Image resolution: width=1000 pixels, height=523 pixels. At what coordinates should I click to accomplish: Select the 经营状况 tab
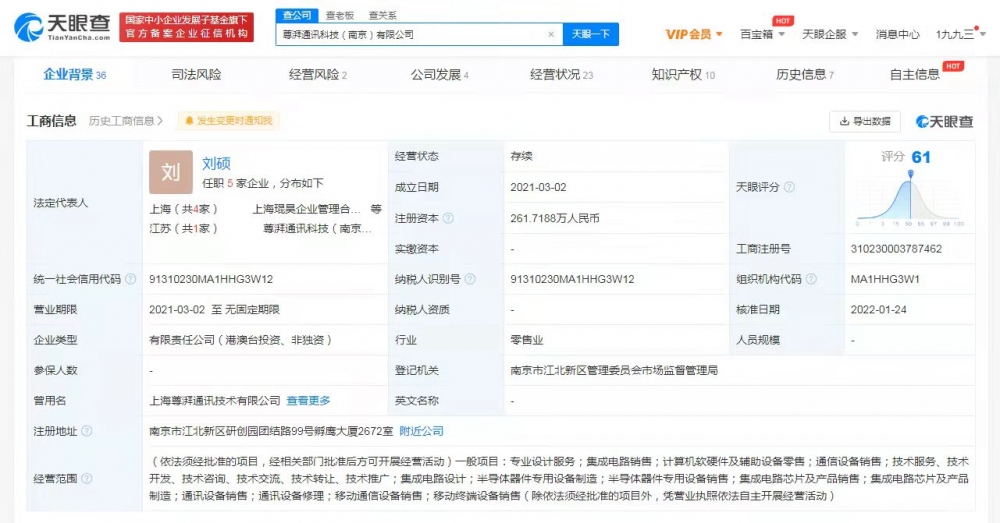[561, 75]
